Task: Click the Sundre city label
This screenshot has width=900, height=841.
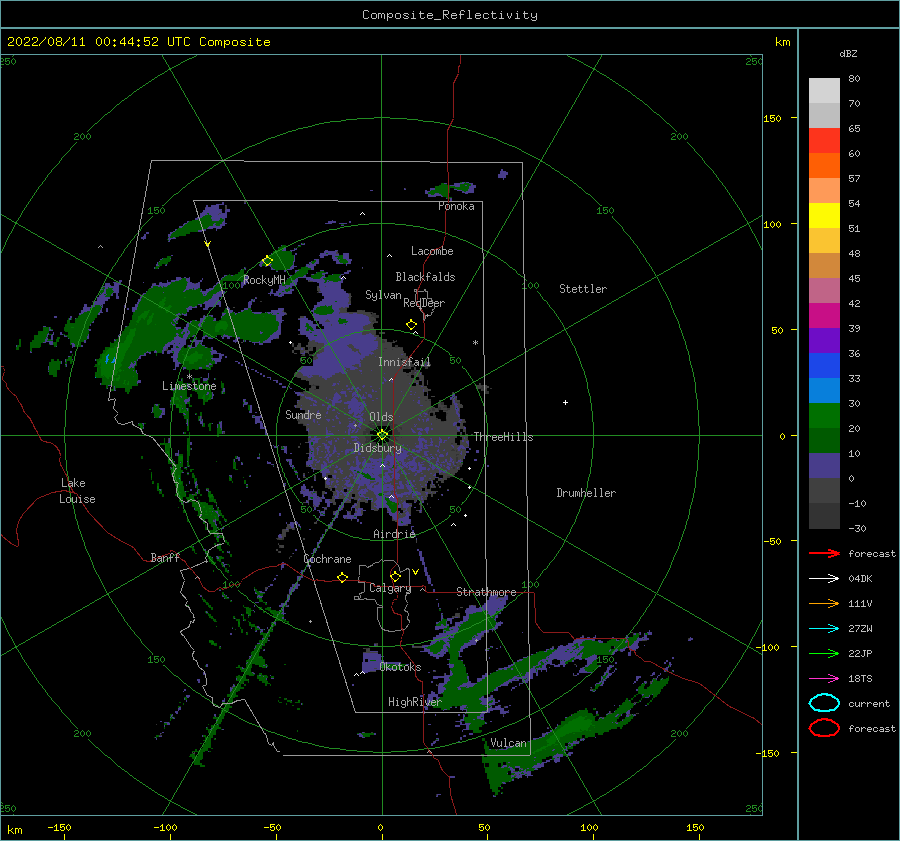Action: tap(303, 414)
